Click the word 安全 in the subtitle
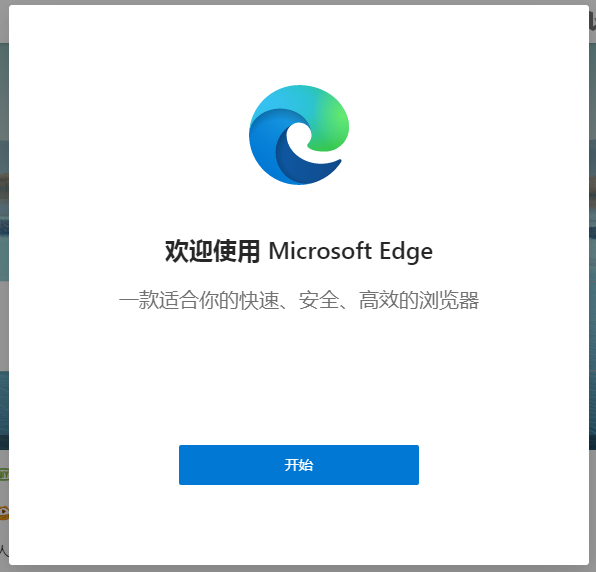Screen dimensions: 596x572 pyautogui.click(x=319, y=300)
